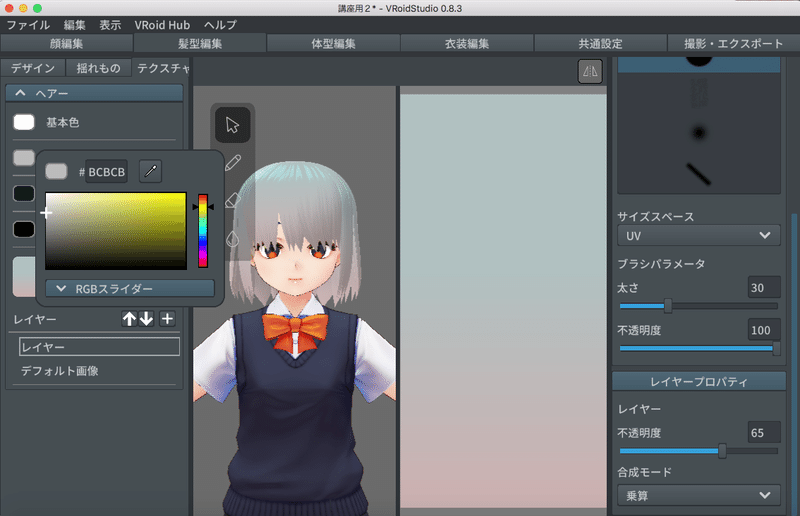800x516 pixels.
Task: Switch to the 共通設定 tab
Action: tap(601, 43)
